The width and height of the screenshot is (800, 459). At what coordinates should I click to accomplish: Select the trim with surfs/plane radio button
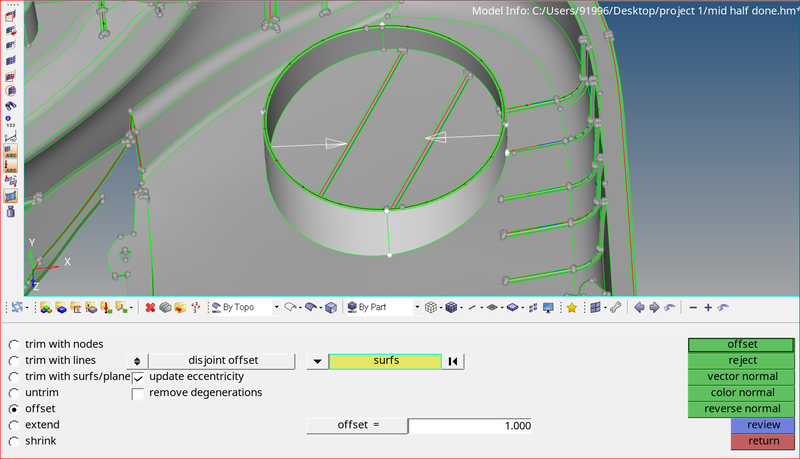click(x=14, y=377)
